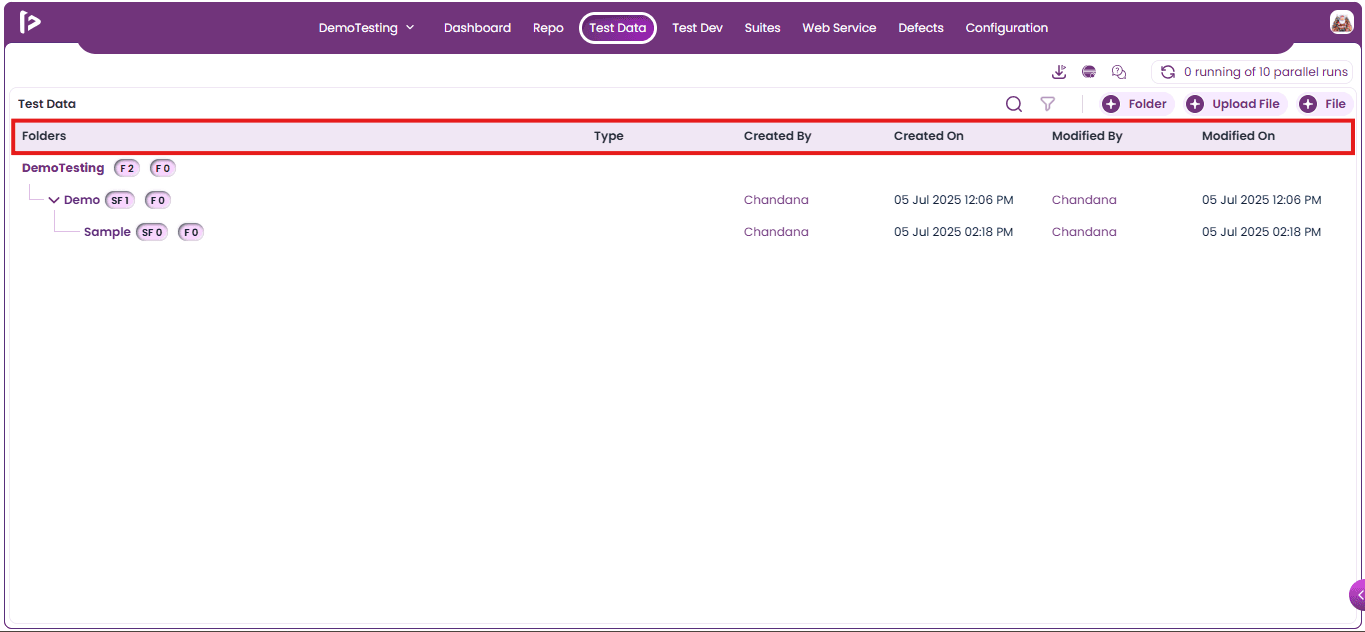Viewport: 1365px width, 632px height.
Task: Open the Configuration menu
Action: coord(1007,28)
